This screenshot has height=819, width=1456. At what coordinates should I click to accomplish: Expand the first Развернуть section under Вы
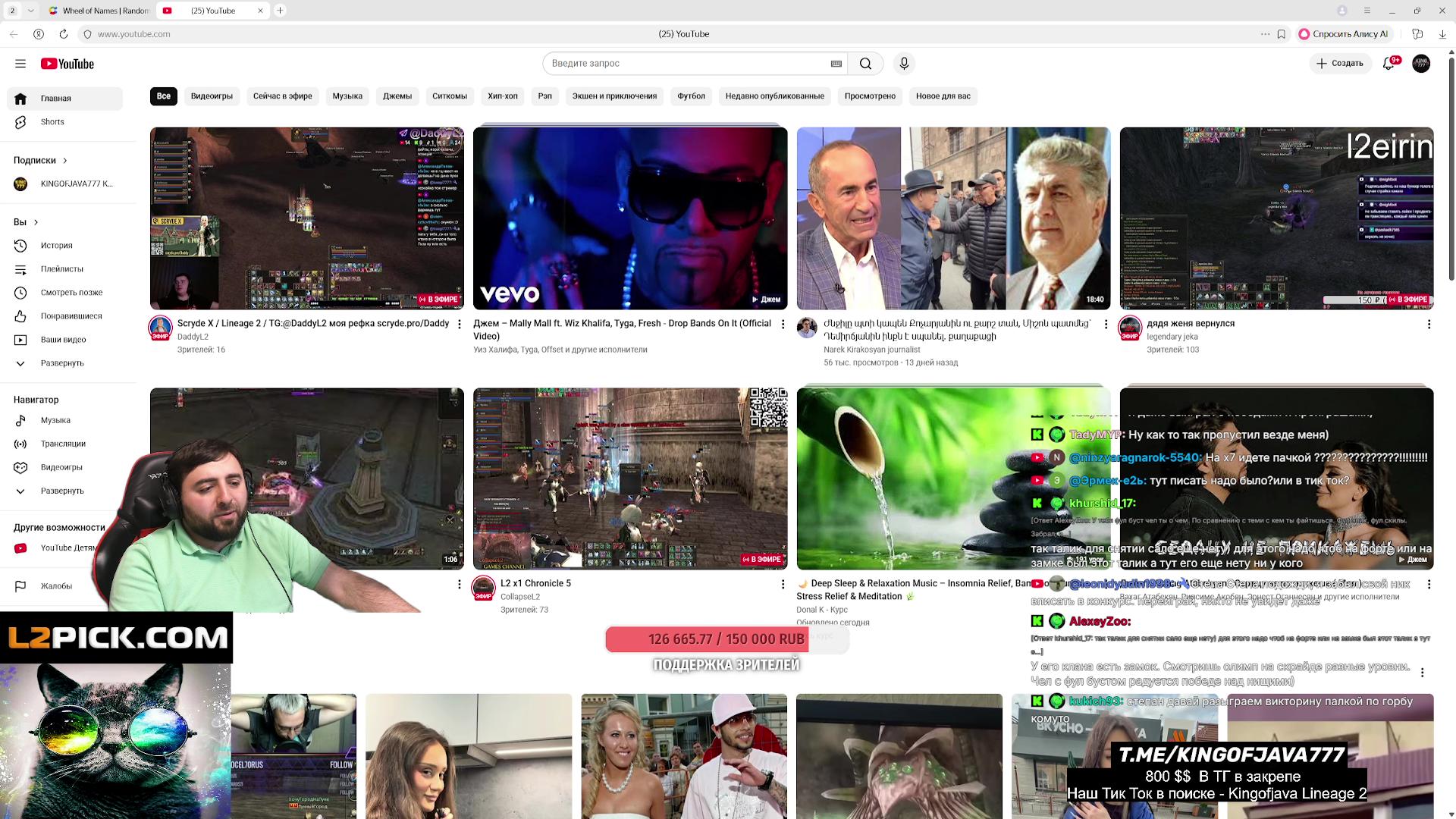(x=61, y=363)
